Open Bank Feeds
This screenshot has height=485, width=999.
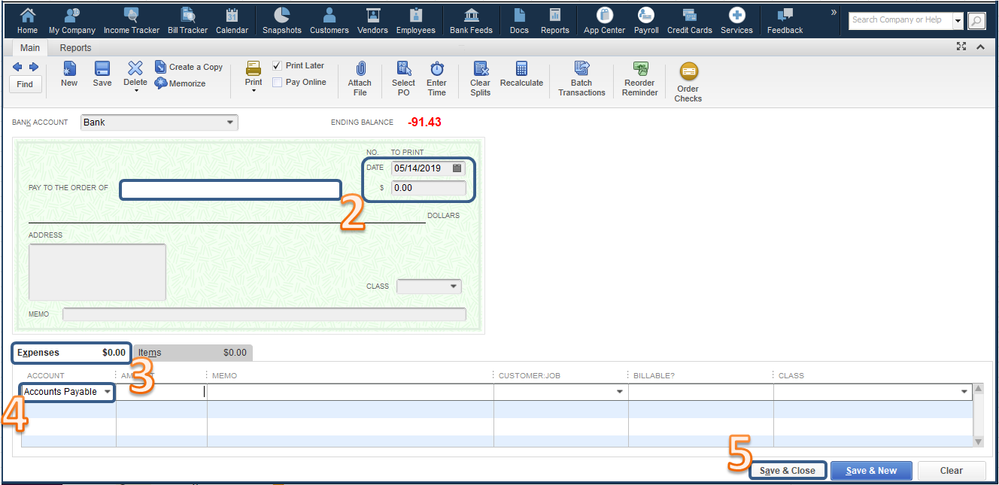(471, 20)
